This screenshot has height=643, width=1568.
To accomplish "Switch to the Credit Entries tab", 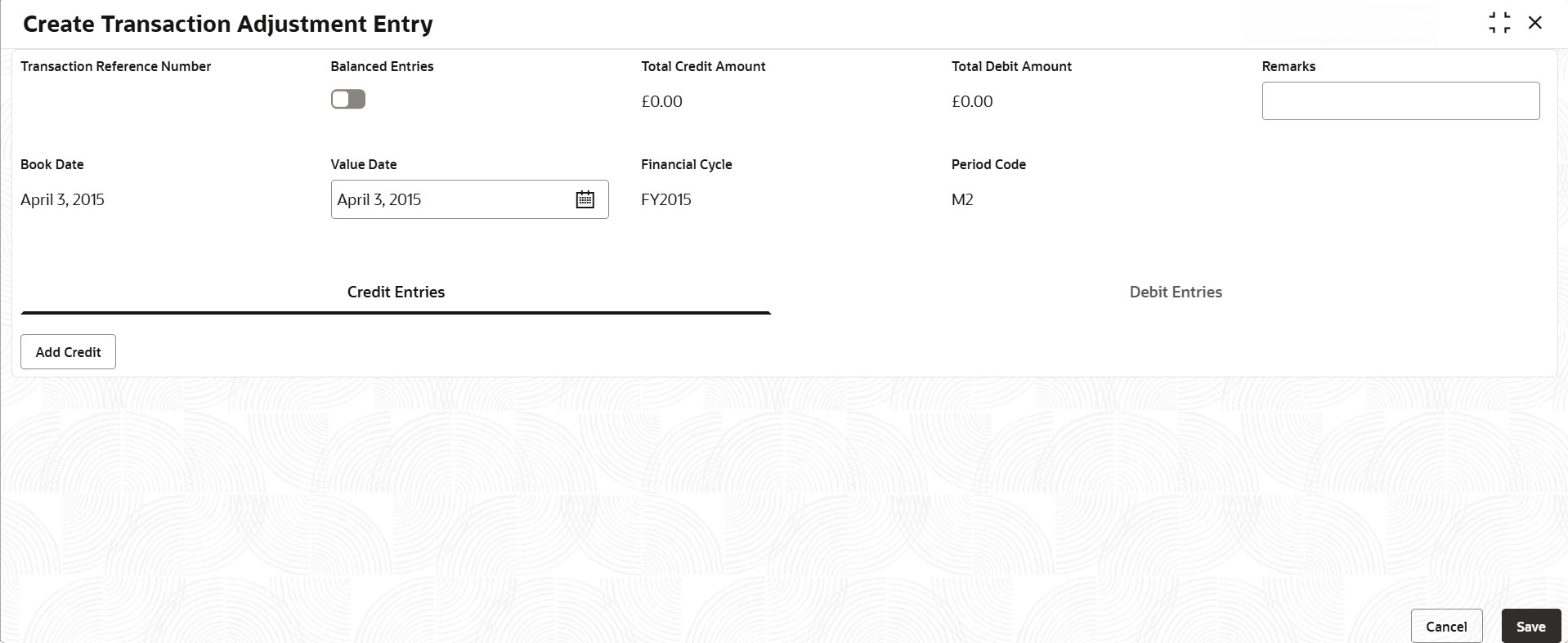I will pos(396,292).
